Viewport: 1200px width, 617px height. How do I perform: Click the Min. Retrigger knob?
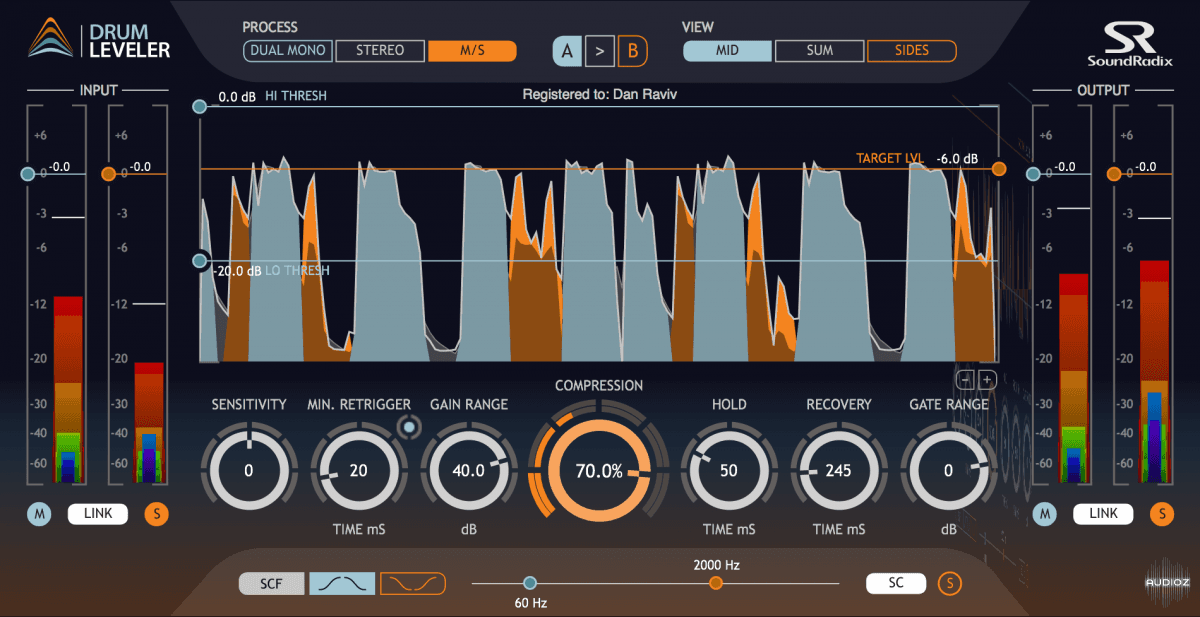coord(359,470)
